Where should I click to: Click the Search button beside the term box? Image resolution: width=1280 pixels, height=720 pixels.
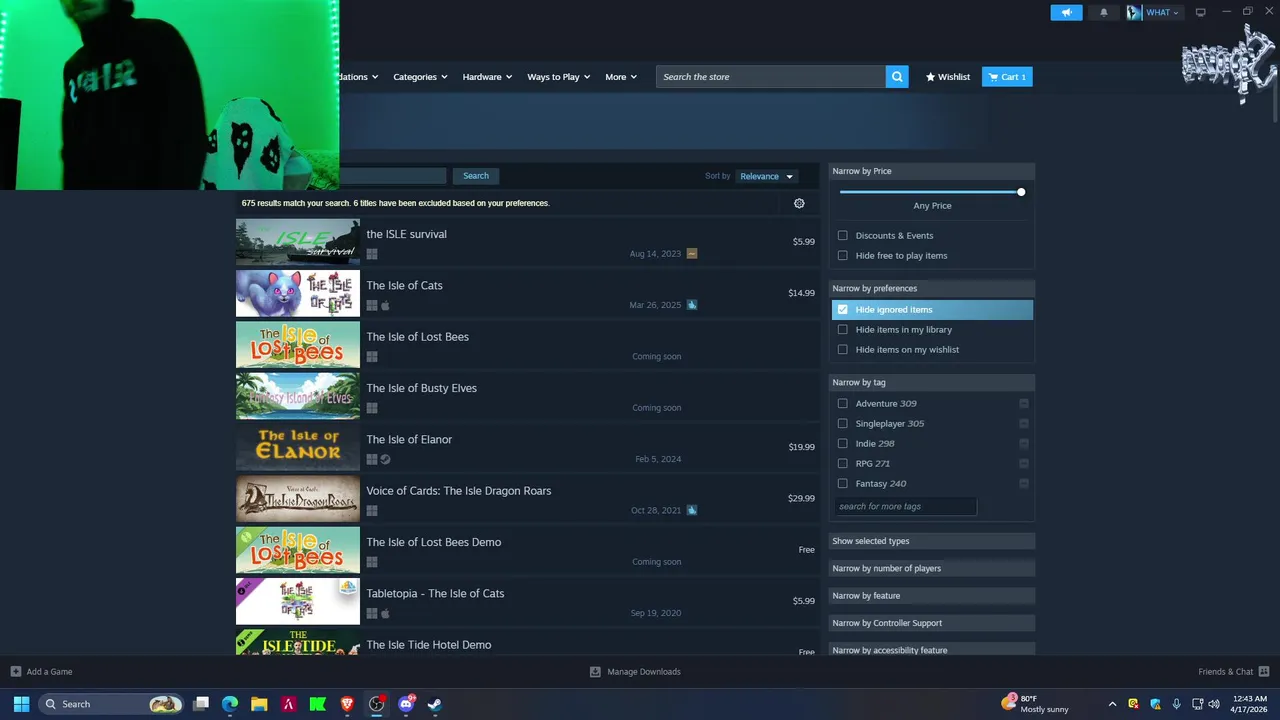pos(476,176)
